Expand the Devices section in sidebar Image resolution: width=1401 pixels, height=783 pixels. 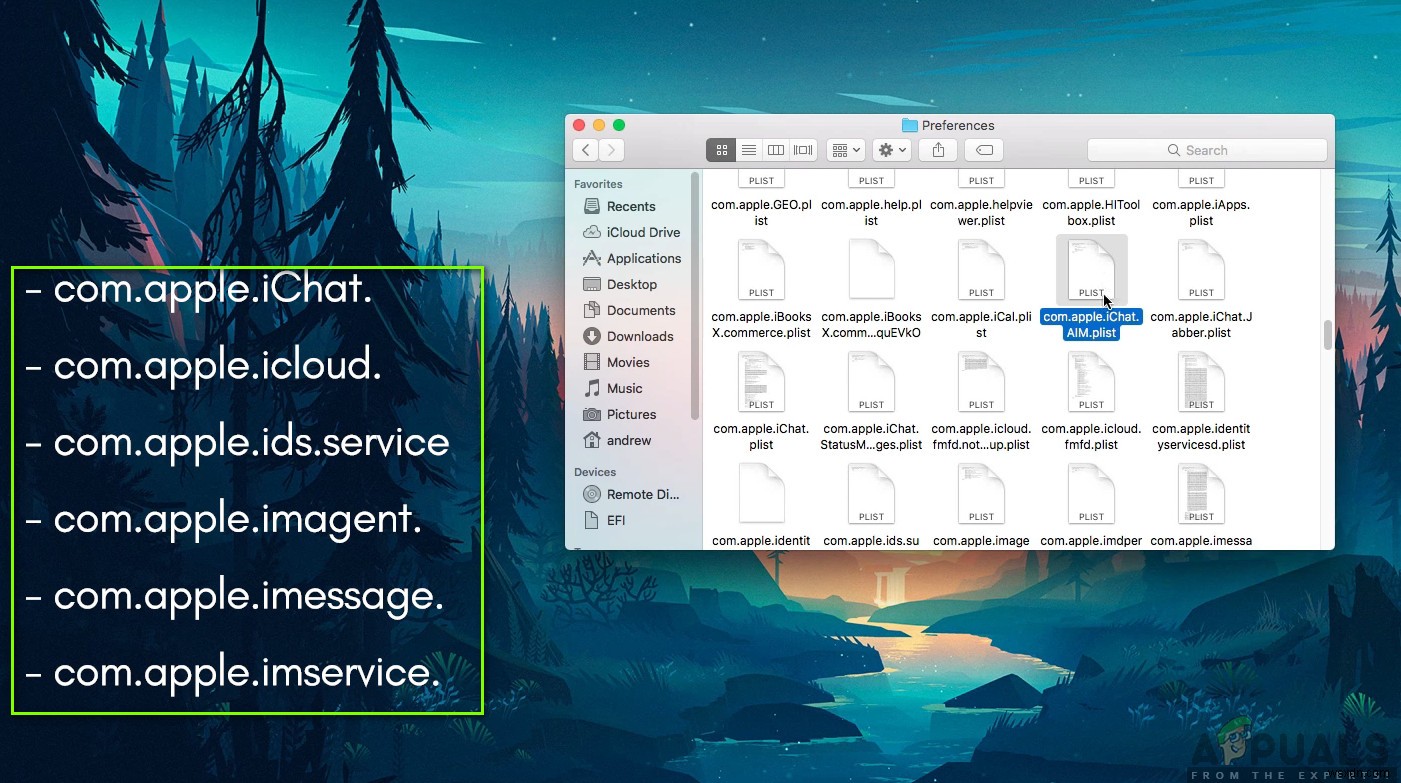[594, 471]
